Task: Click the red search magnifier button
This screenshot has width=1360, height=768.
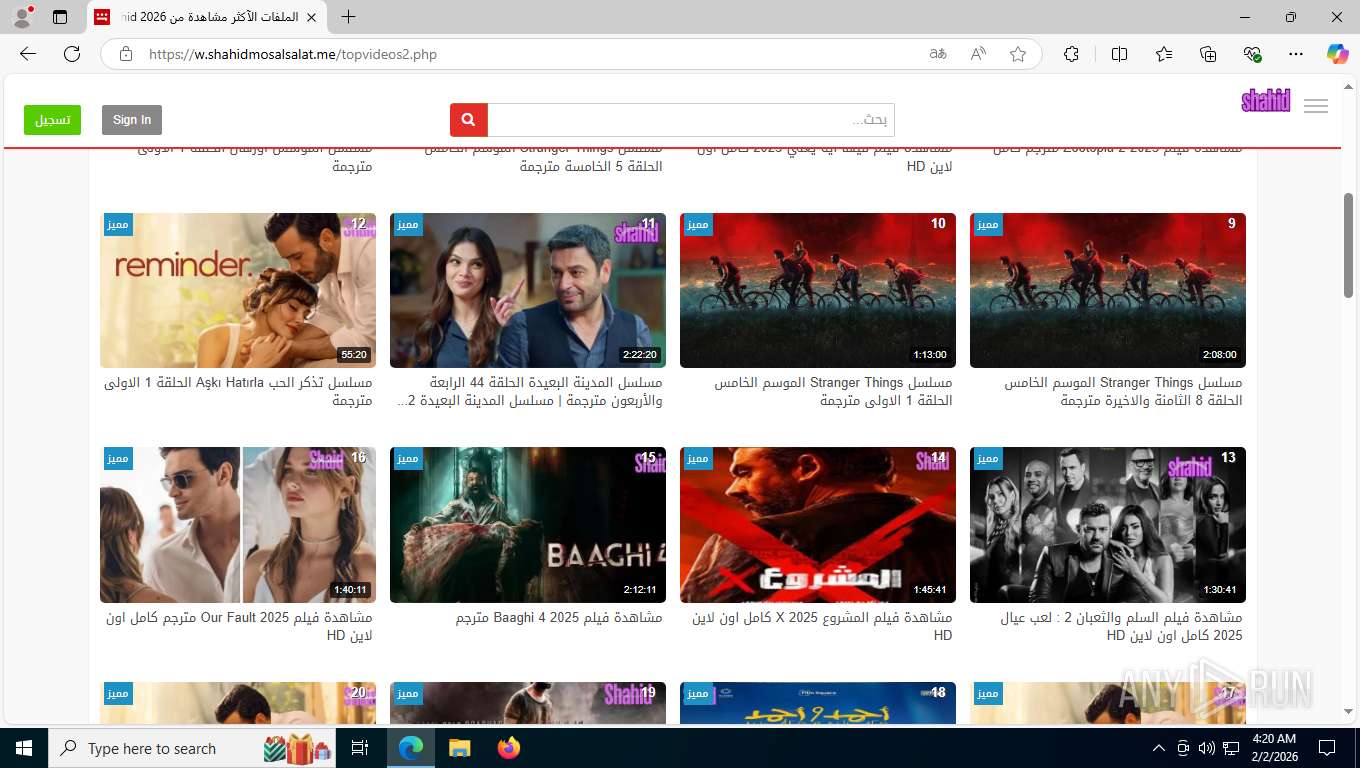Action: (x=468, y=120)
